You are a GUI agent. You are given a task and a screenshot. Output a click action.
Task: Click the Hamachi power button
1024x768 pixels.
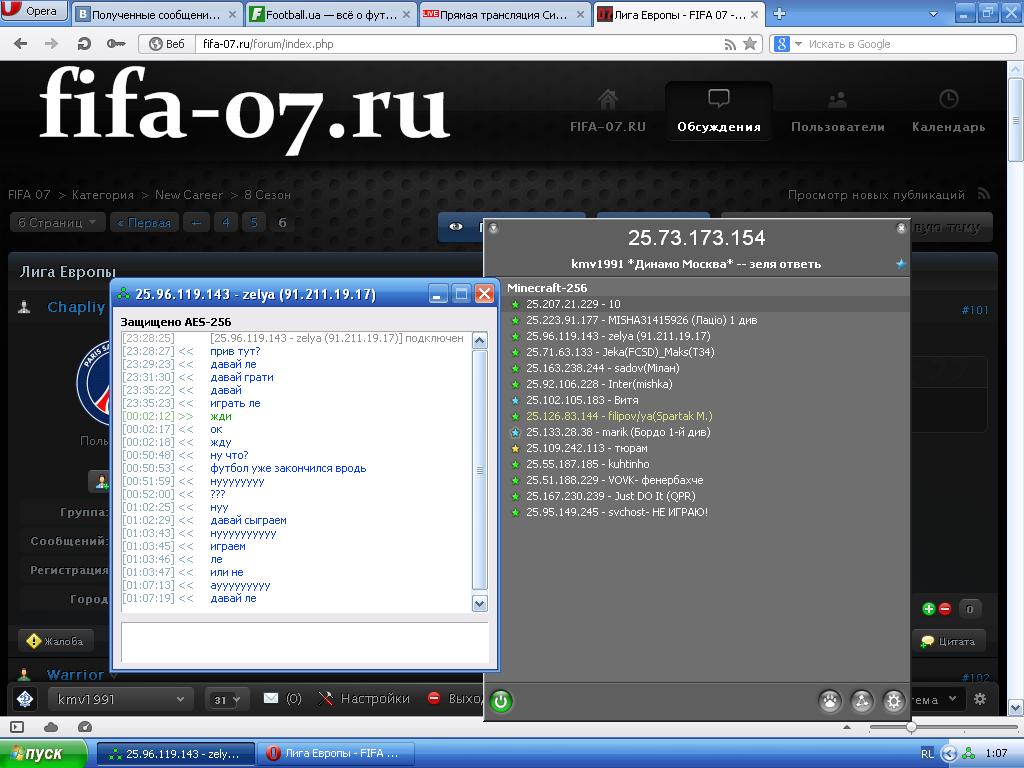pyautogui.click(x=501, y=701)
